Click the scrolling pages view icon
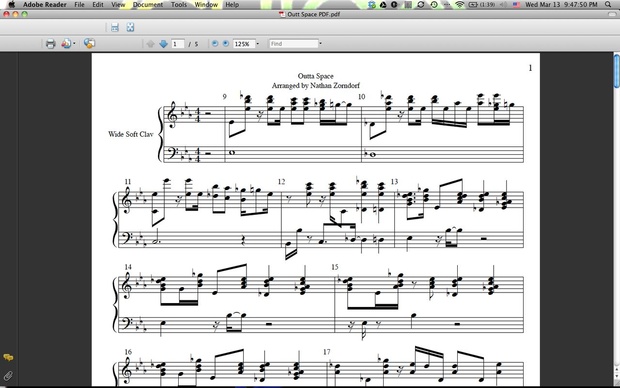Viewport: 620px width, 388px height. coord(115,27)
